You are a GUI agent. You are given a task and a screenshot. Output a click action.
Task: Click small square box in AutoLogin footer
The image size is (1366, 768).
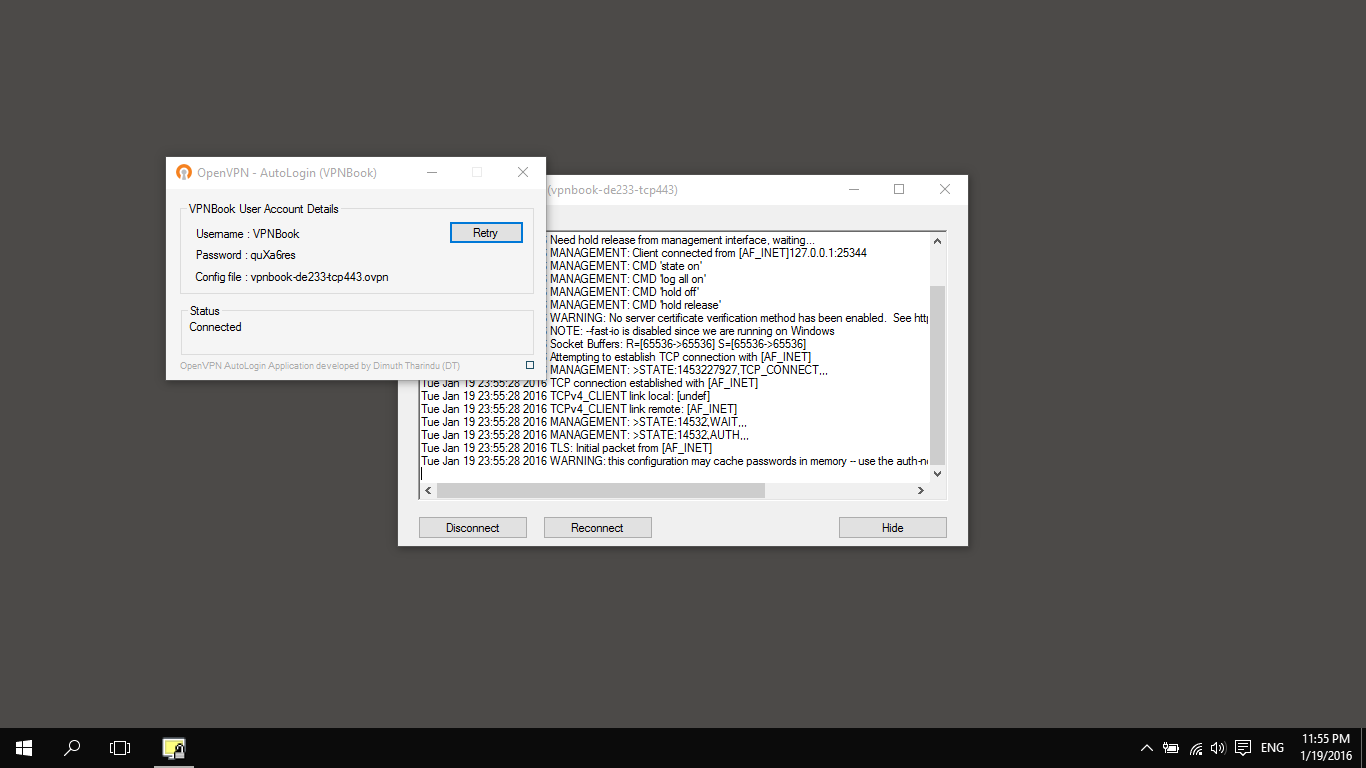tap(530, 365)
